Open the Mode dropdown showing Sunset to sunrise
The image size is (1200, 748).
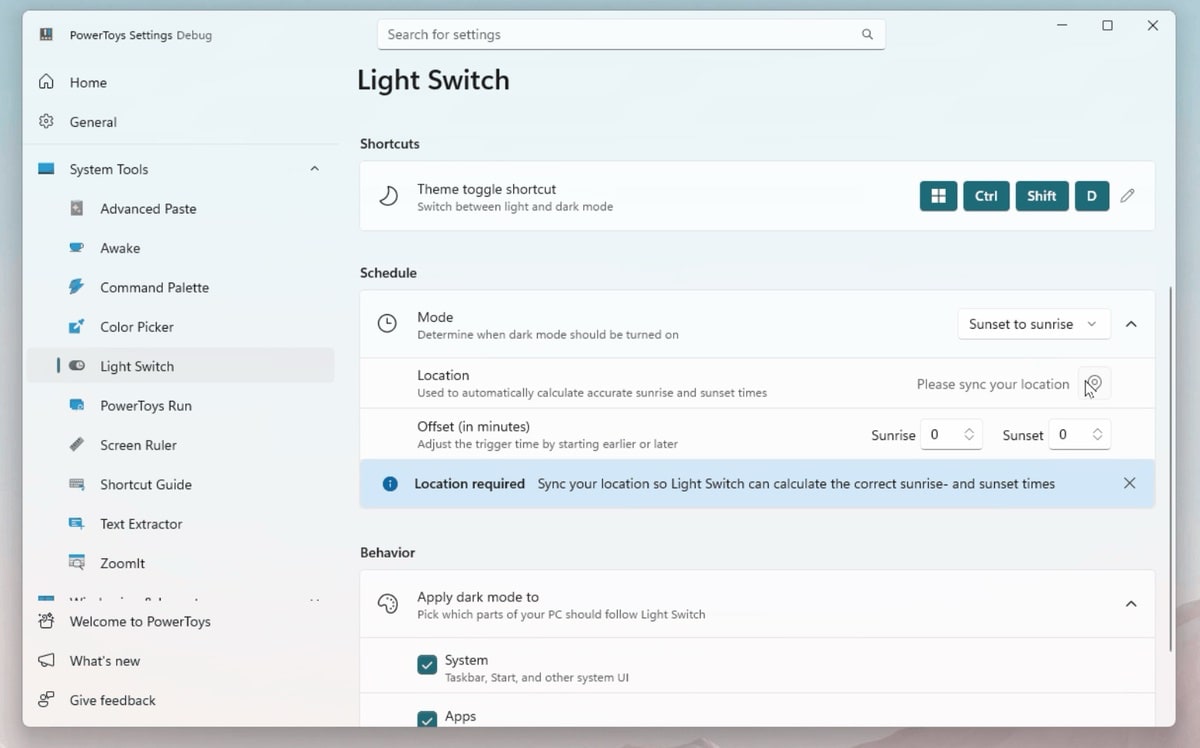[1033, 324]
